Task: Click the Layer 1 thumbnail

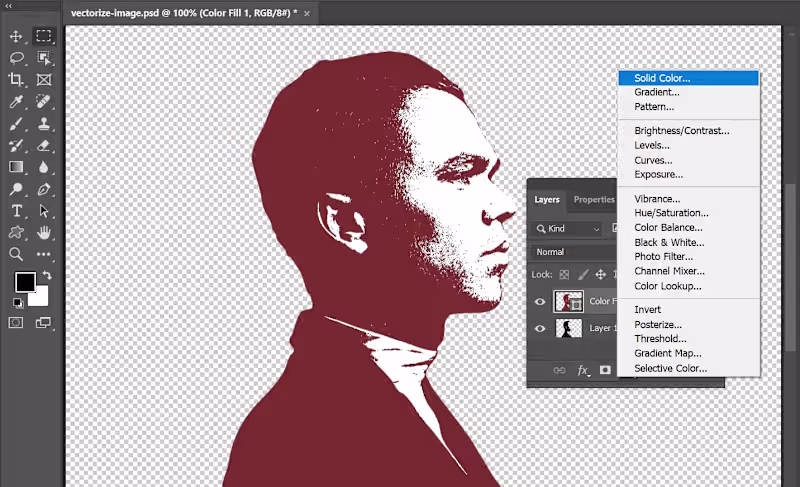Action: pyautogui.click(x=568, y=328)
